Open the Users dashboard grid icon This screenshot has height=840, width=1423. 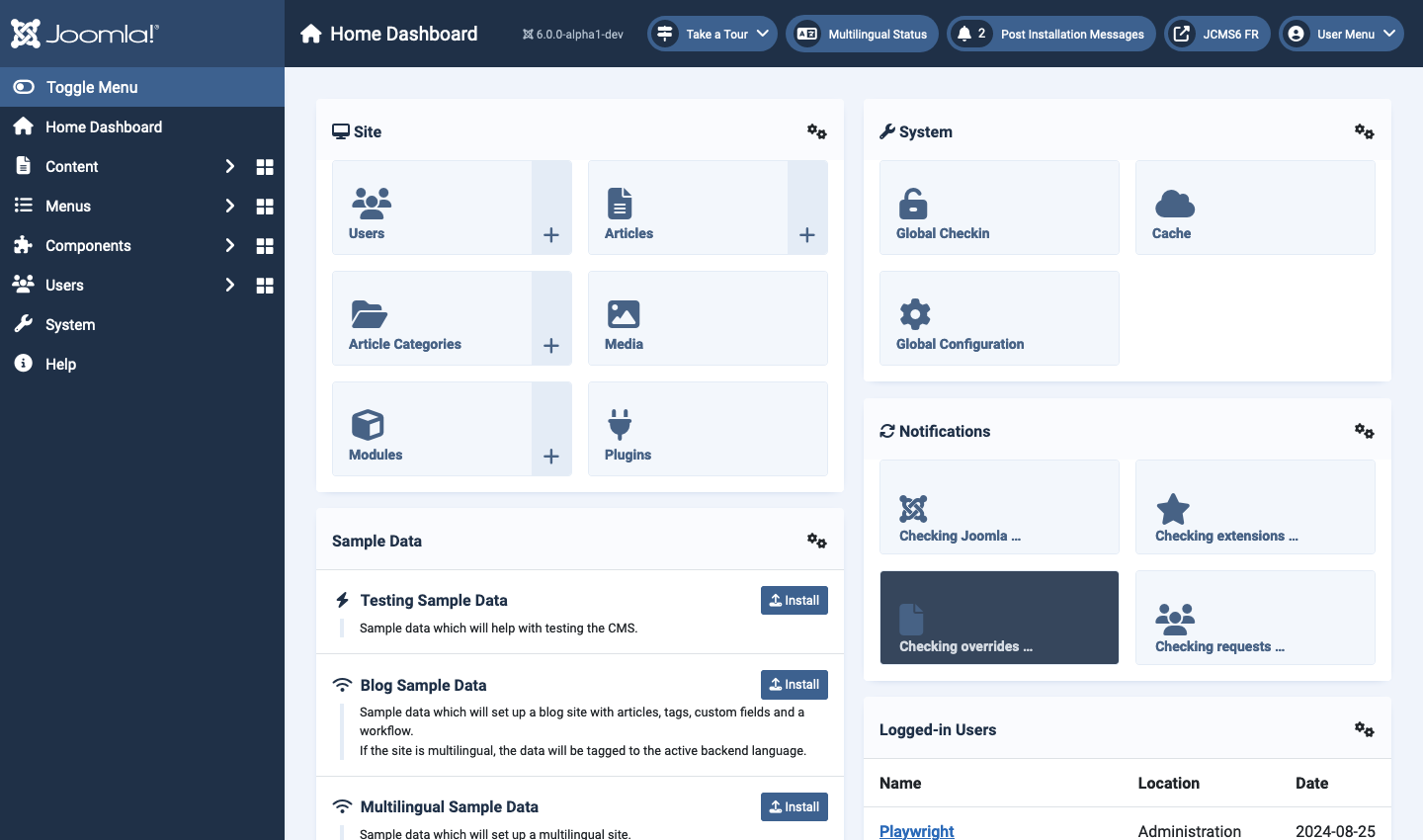click(x=265, y=286)
